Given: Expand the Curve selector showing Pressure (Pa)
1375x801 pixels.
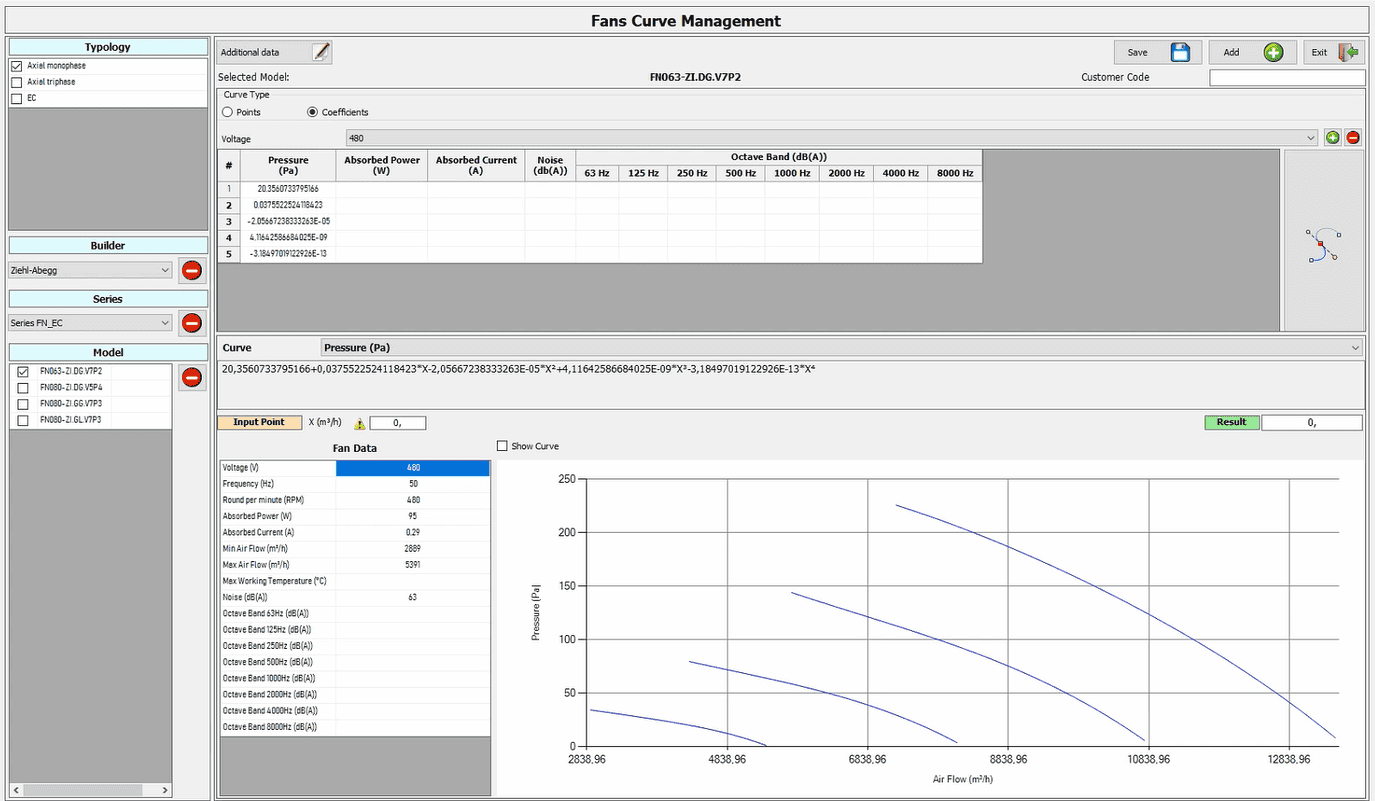Looking at the screenshot, I should [1355, 347].
